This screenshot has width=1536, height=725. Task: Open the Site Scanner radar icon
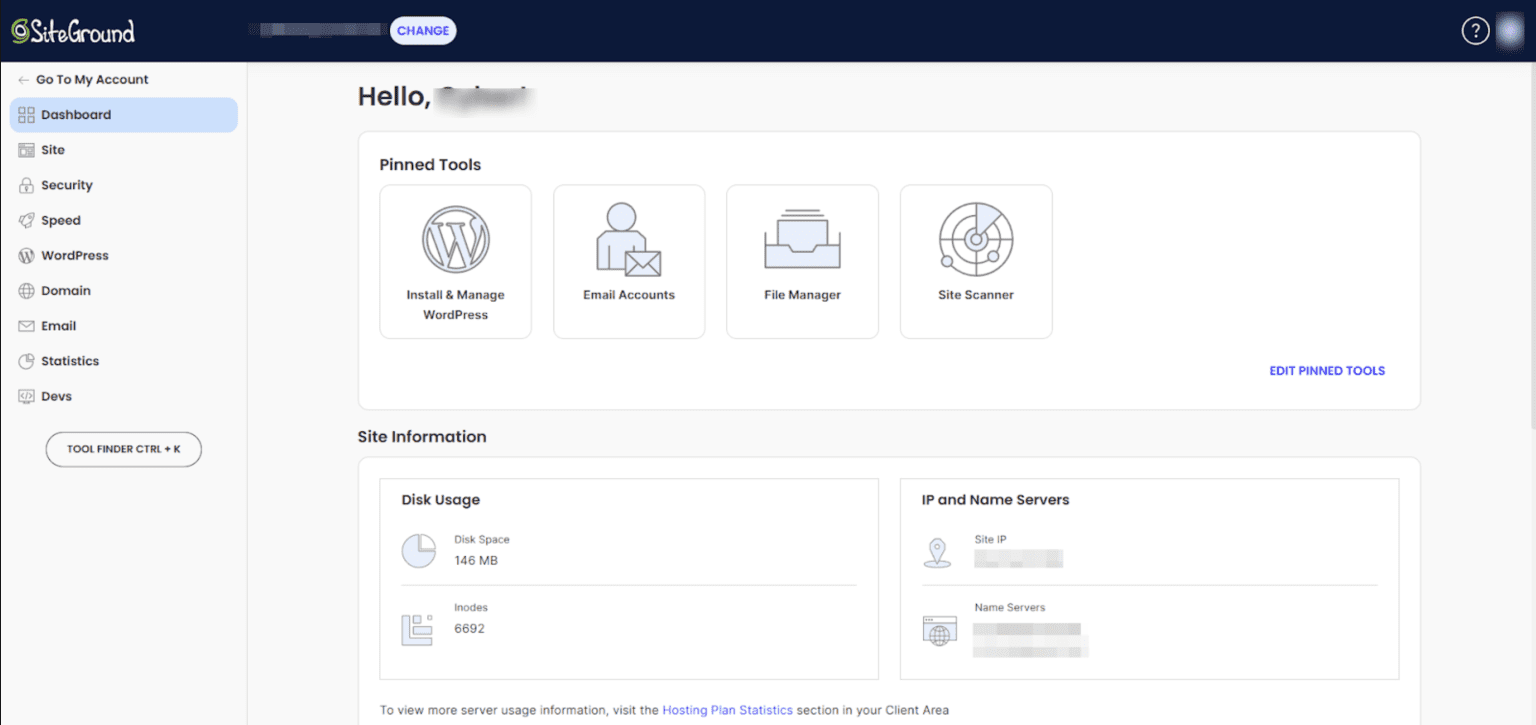(975, 240)
